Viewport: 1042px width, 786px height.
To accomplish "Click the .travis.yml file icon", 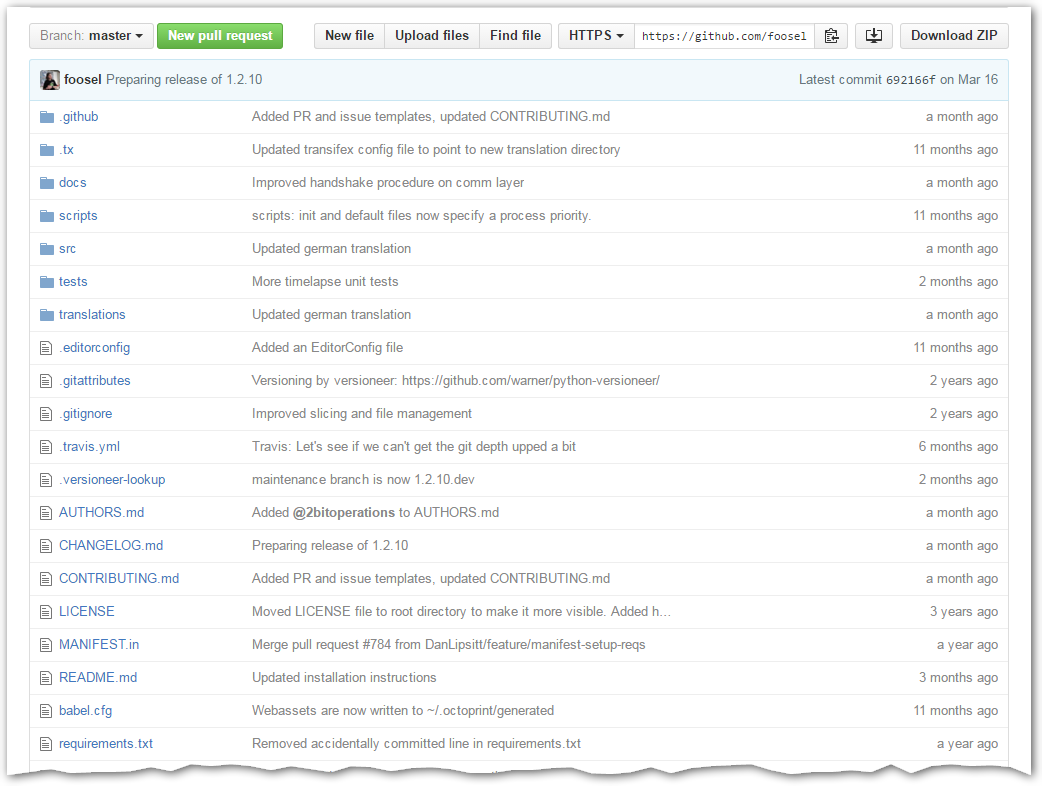I will [45, 446].
